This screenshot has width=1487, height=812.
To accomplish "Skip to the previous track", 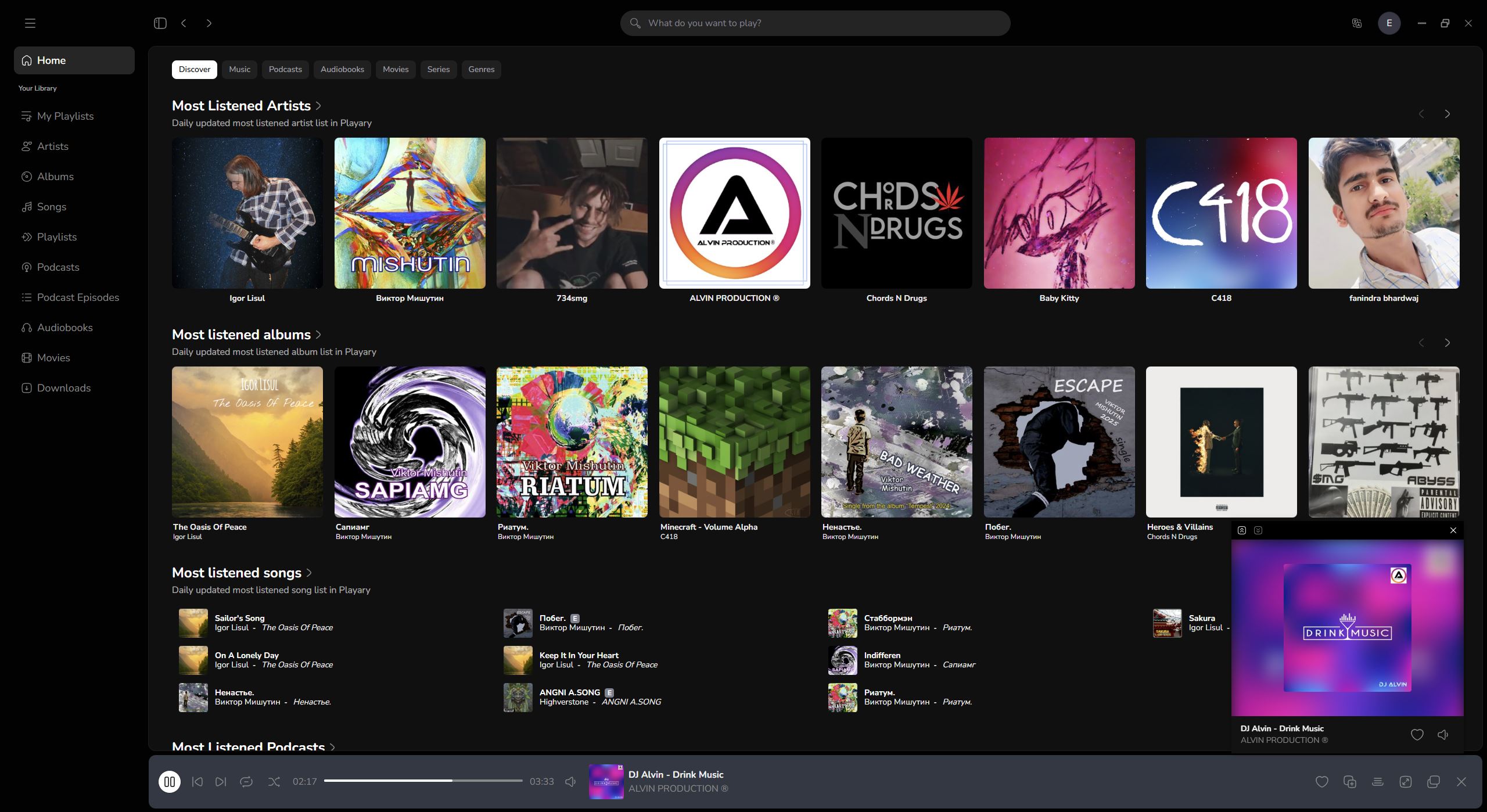I will (197, 782).
